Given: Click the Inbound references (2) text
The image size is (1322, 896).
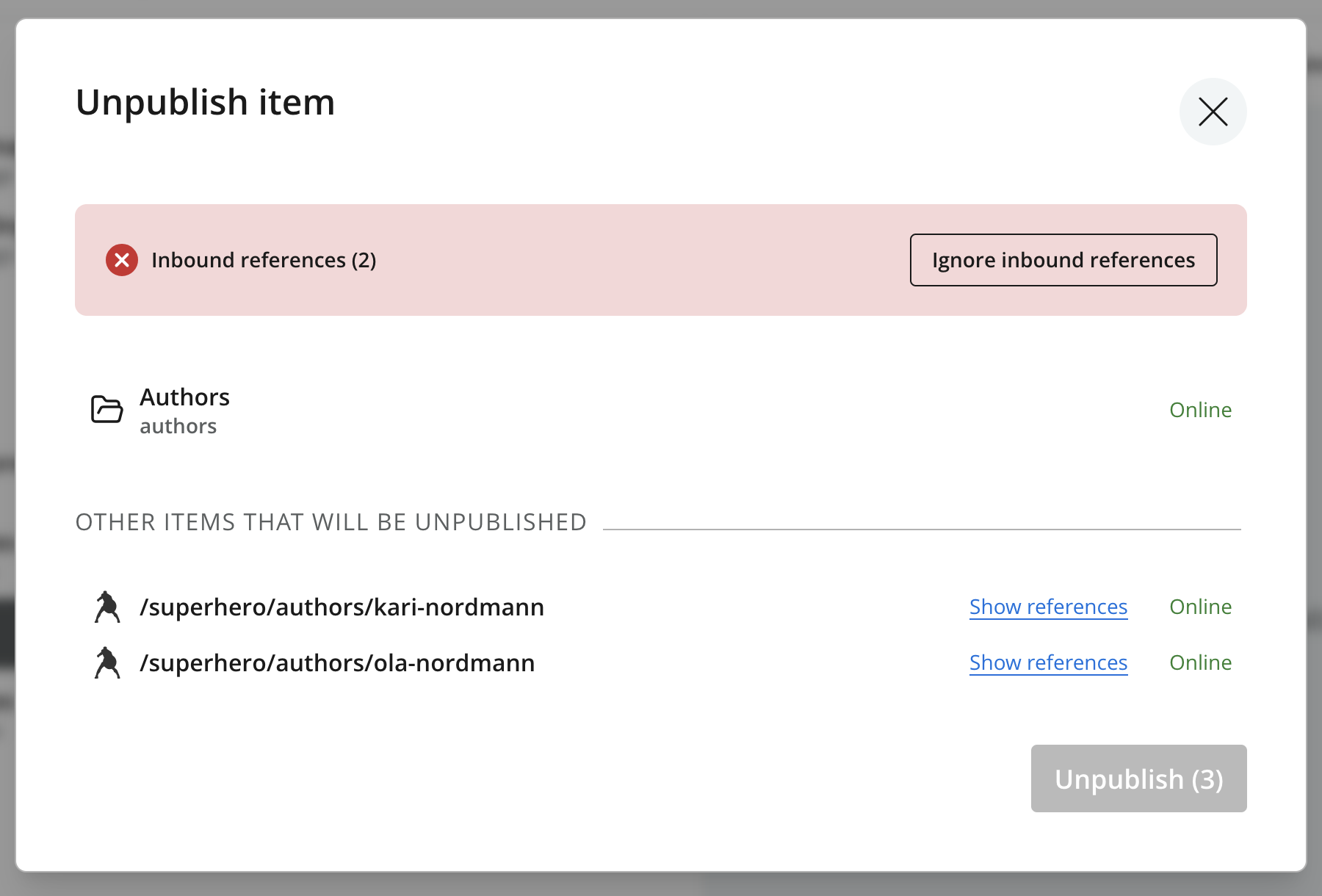Looking at the screenshot, I should [x=264, y=260].
